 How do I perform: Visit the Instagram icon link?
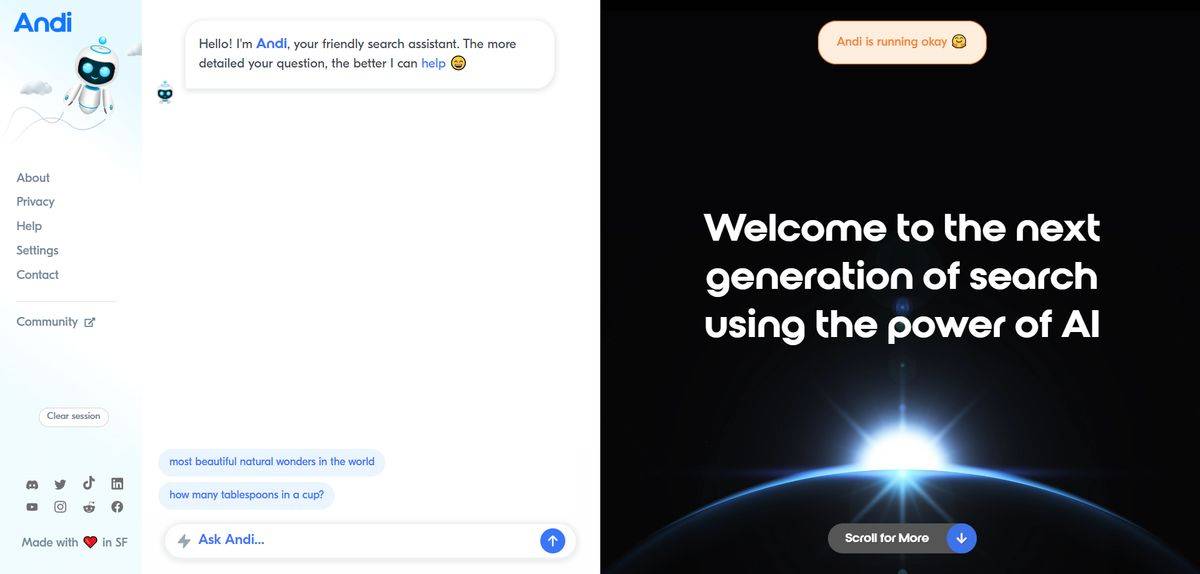60,507
